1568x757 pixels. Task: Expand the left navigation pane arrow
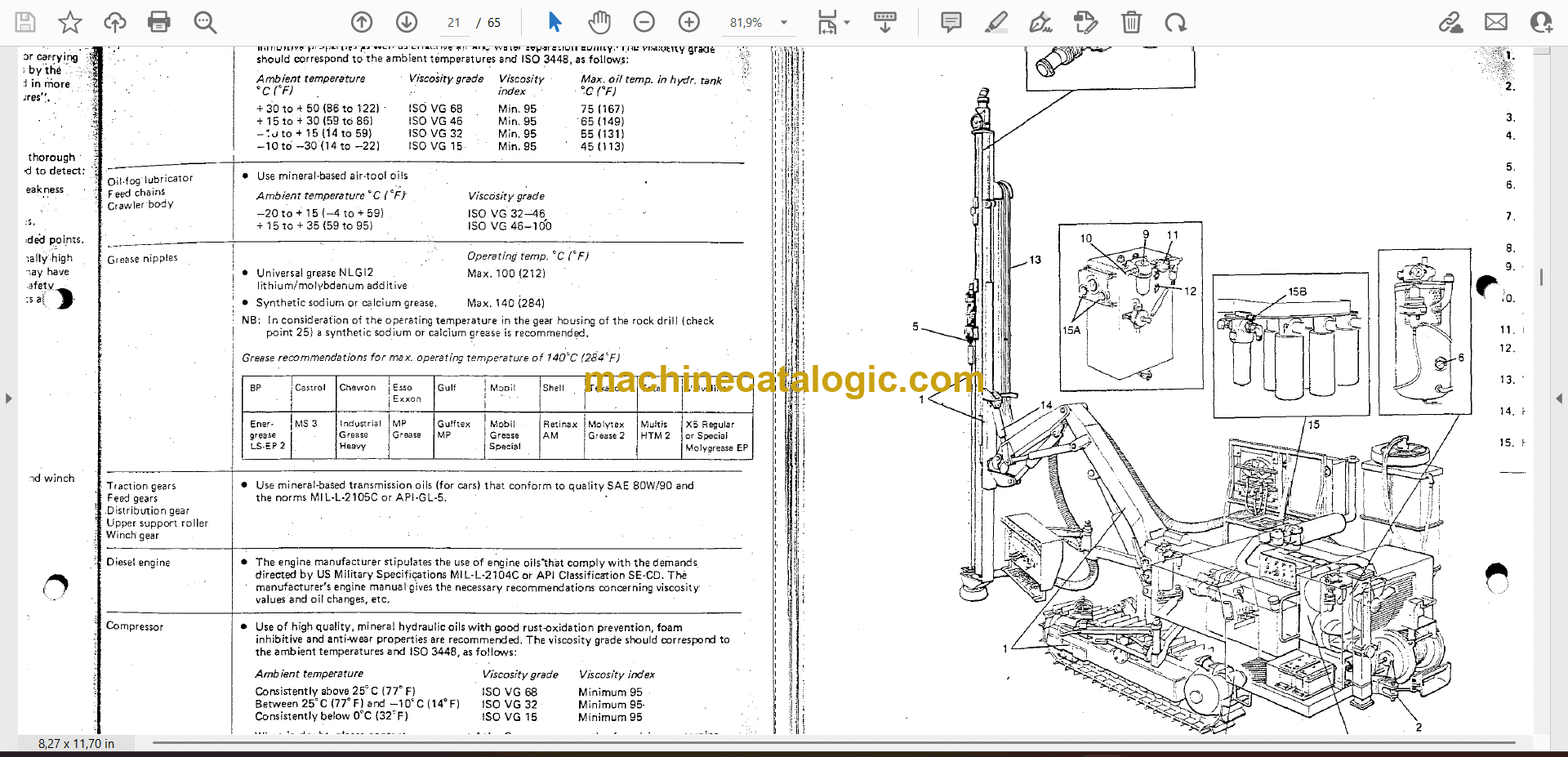pos(8,399)
